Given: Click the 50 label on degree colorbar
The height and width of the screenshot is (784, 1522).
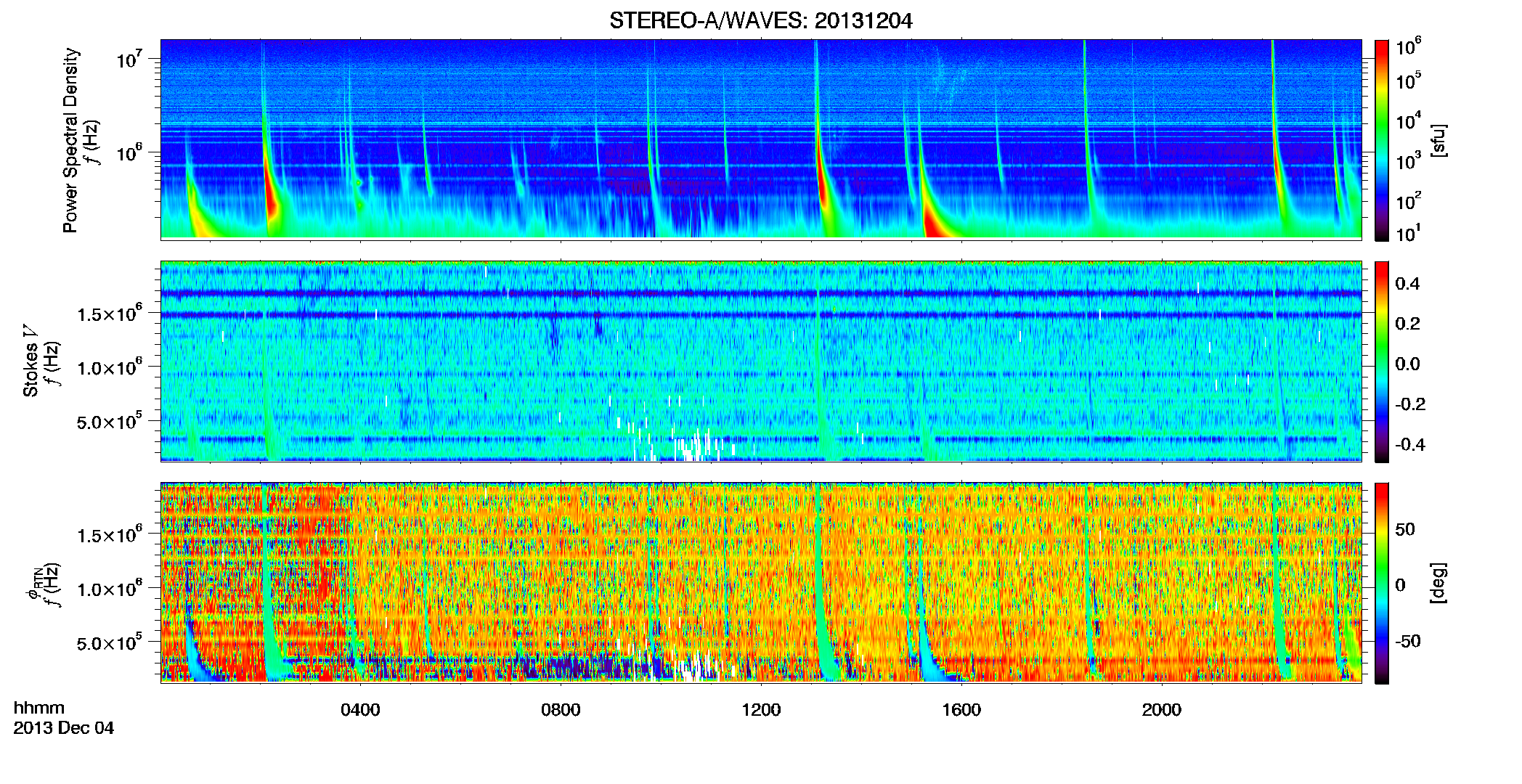Looking at the screenshot, I should pos(1405,529).
